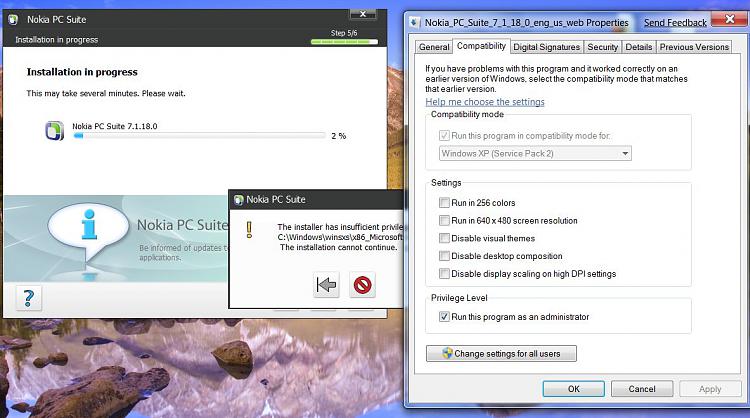Click the Nokia PC Suite 7.1.18.0 progress bar
This screenshot has height=418, width=750.
click(x=199, y=136)
